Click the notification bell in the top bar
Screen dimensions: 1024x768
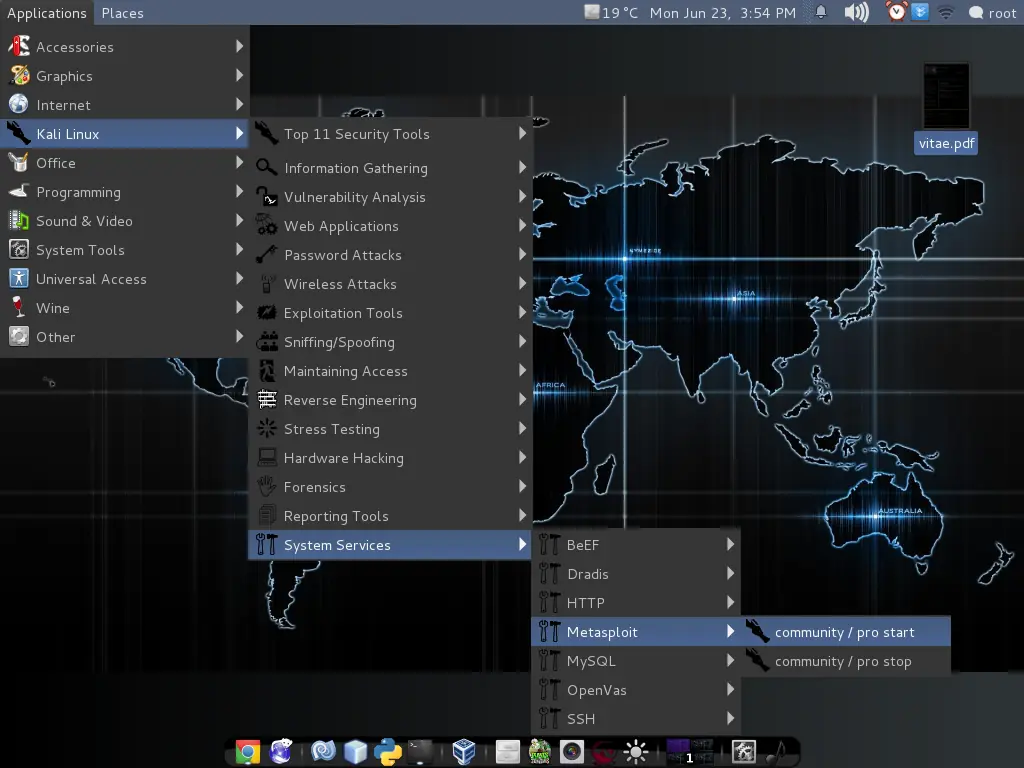point(821,12)
